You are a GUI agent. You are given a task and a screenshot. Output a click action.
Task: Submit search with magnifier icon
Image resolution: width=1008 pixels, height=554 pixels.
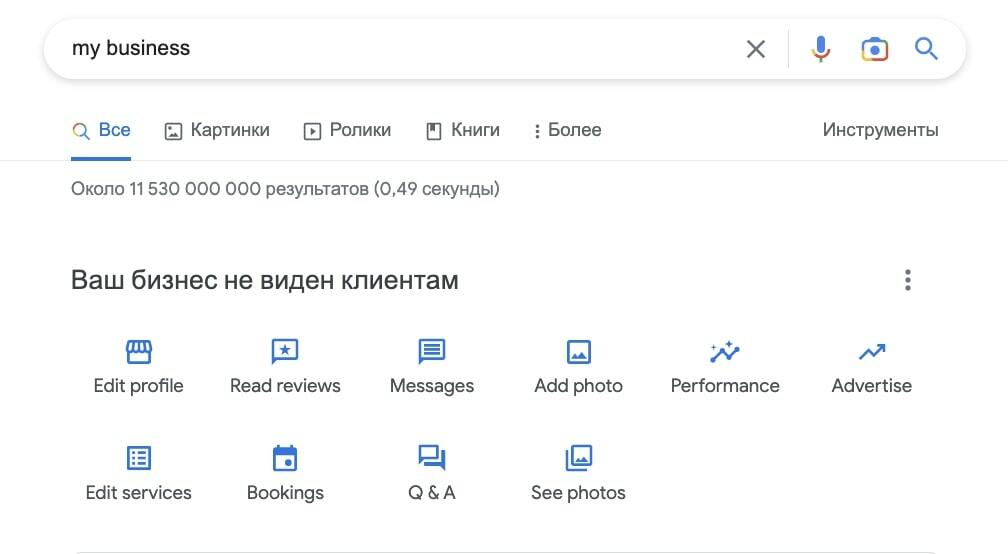pyautogui.click(x=926, y=49)
